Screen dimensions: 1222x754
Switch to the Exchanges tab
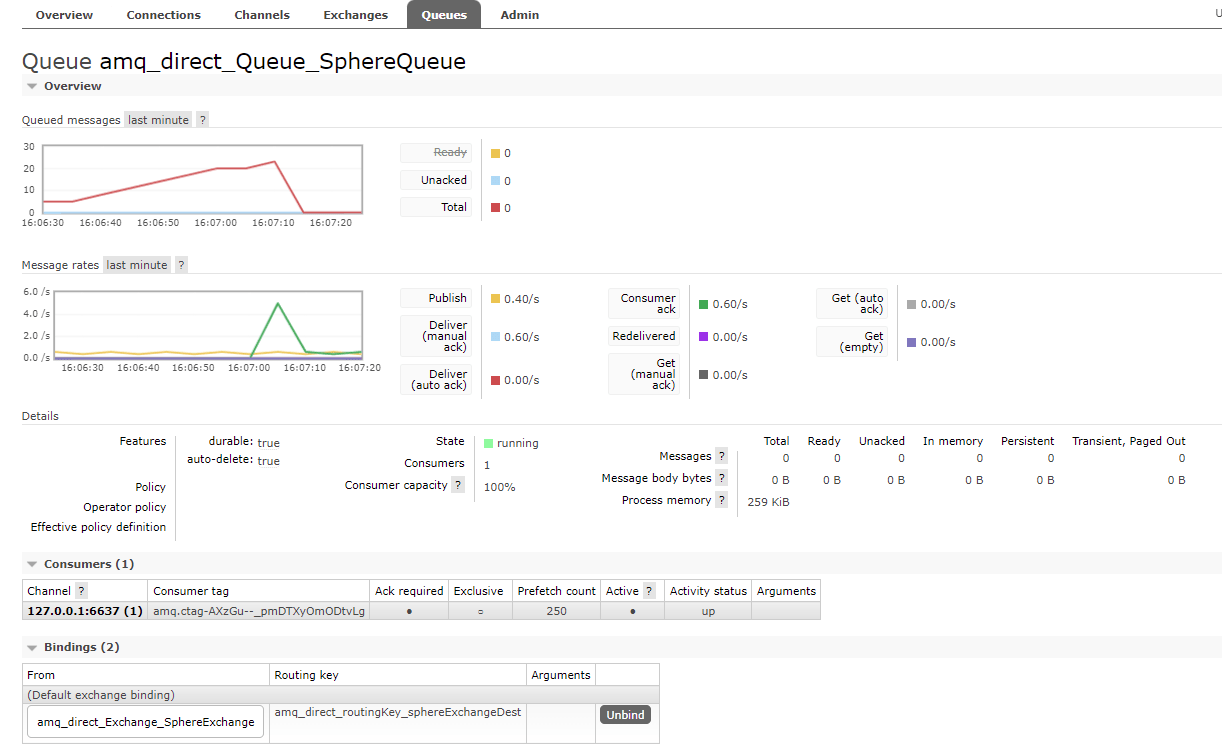pos(355,14)
